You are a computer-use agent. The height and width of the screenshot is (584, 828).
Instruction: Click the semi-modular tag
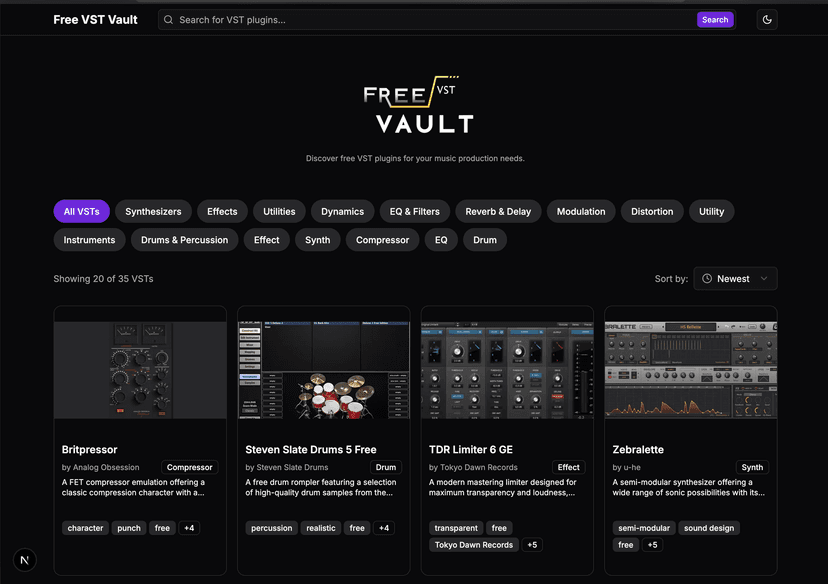pos(644,528)
